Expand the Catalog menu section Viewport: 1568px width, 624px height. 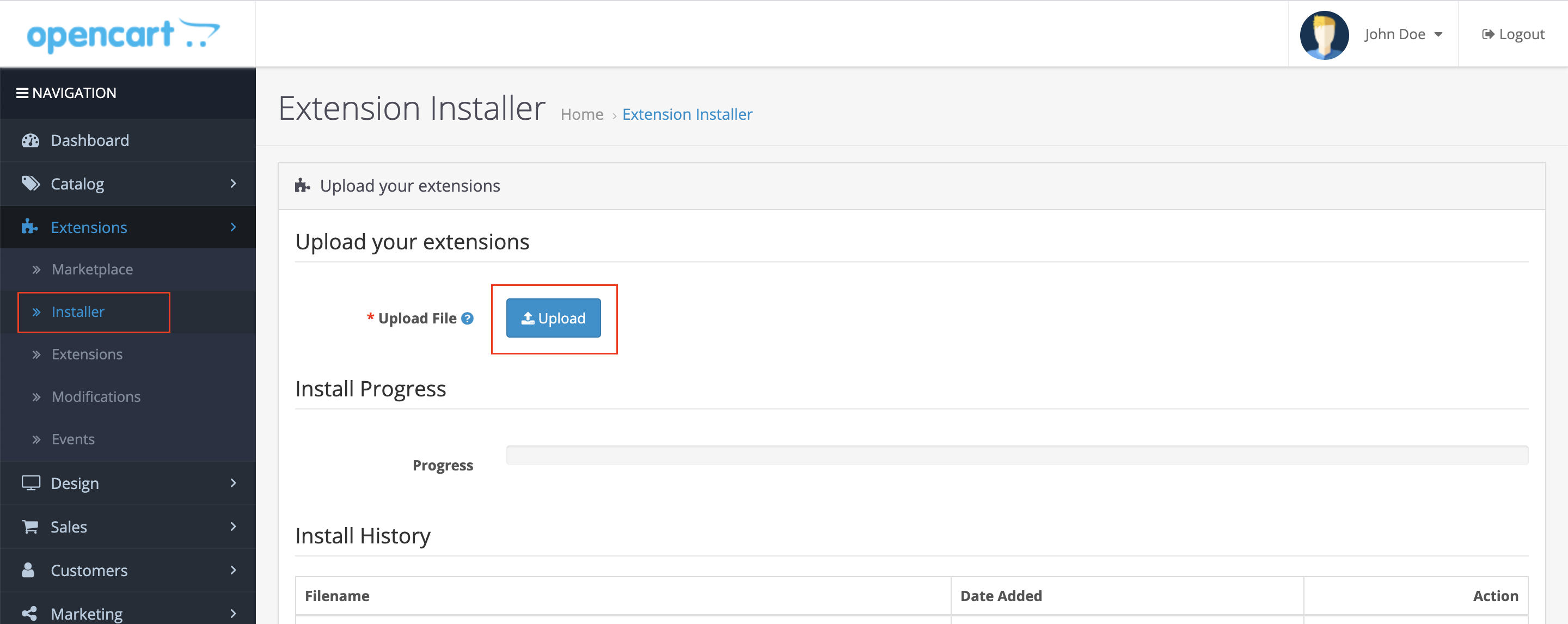click(127, 183)
